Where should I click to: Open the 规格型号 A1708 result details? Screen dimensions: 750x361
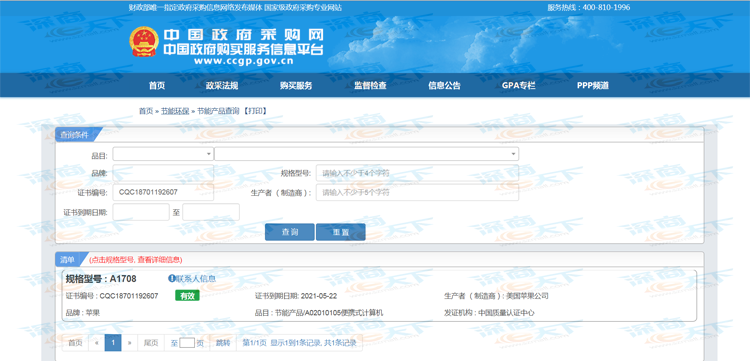(101, 278)
